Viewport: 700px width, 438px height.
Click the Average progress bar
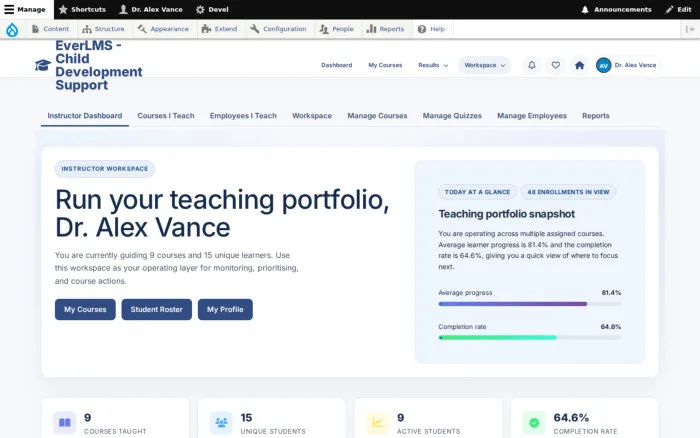click(529, 304)
